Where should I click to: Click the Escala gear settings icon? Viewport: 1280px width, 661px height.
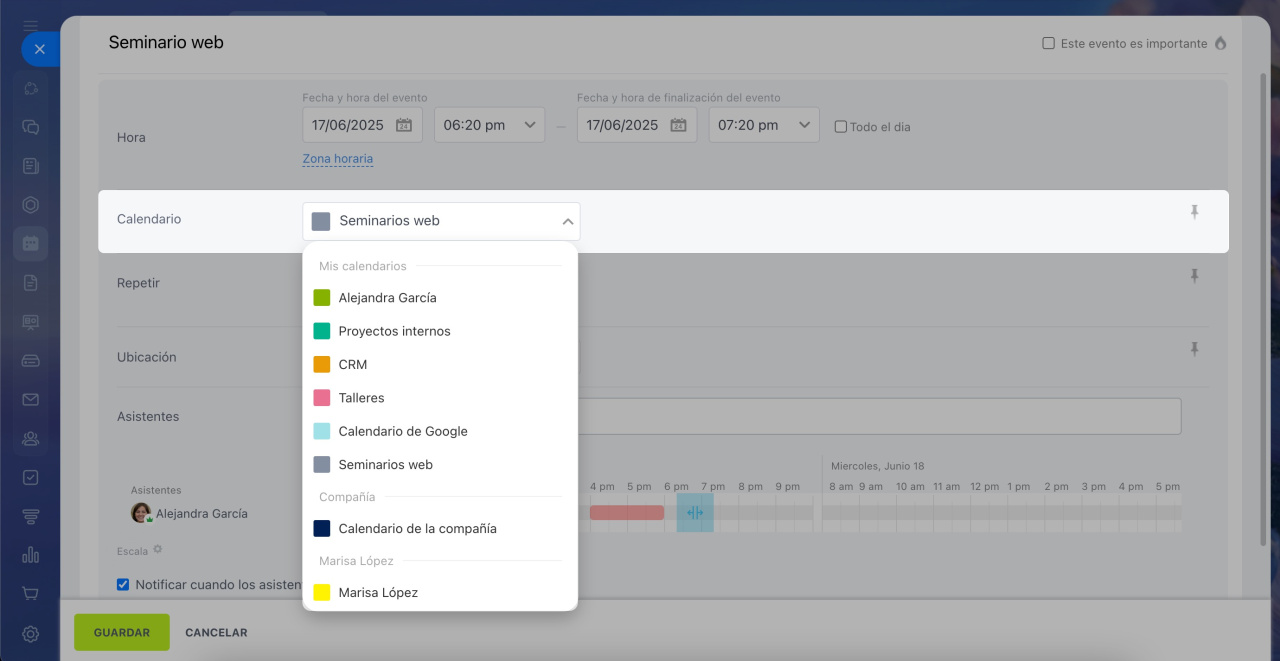coord(157,550)
